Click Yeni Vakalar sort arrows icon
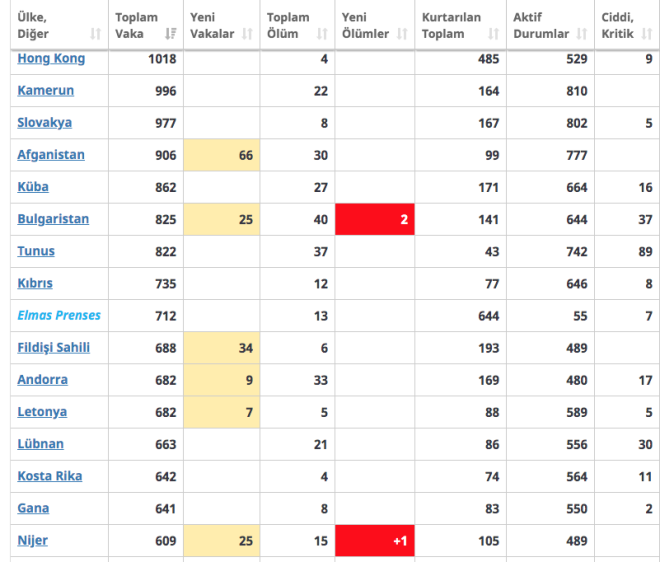 (x=247, y=34)
